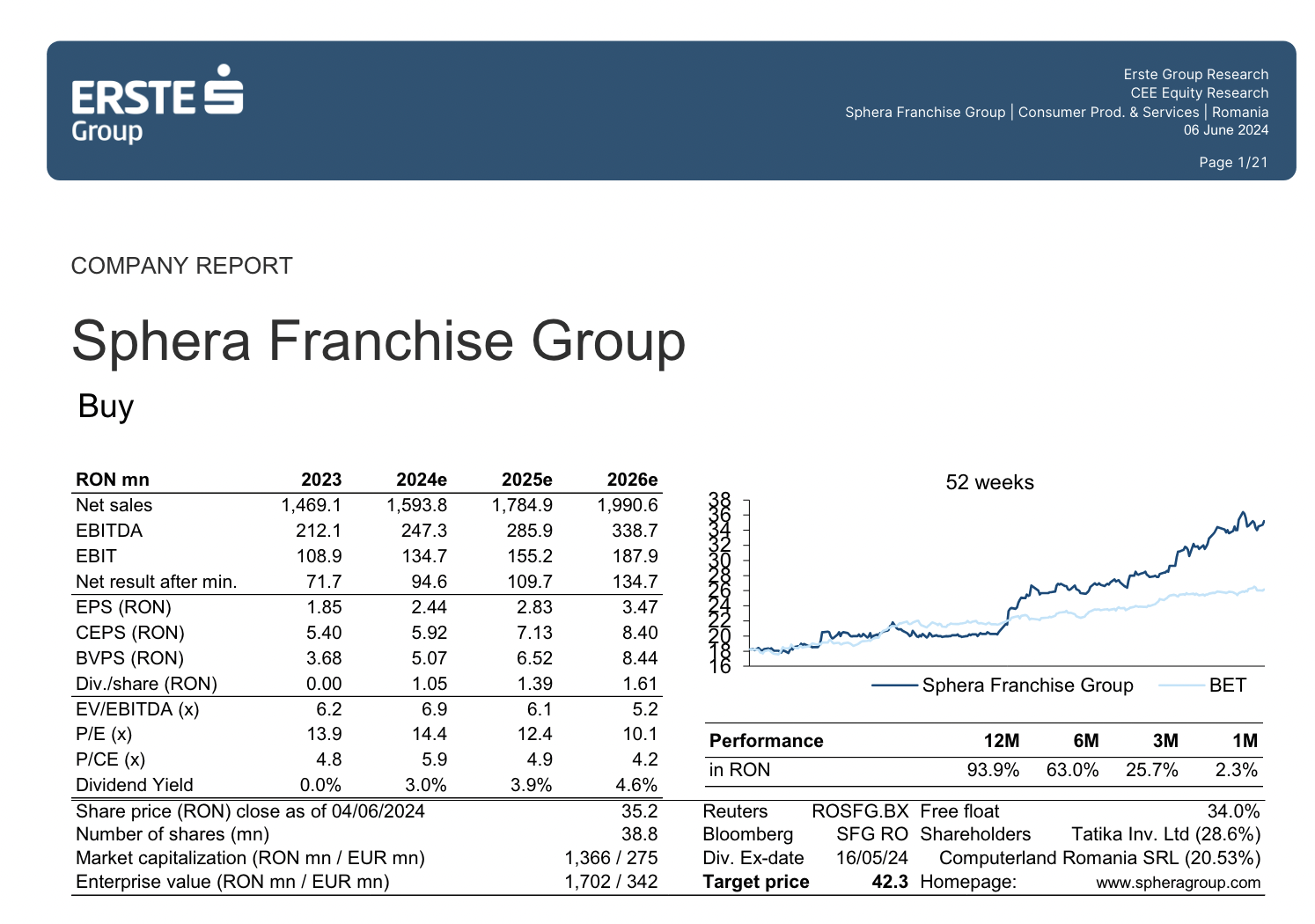Click market capitalization value '1,366 / 275'
The height and width of the screenshot is (924, 1315).
611,858
